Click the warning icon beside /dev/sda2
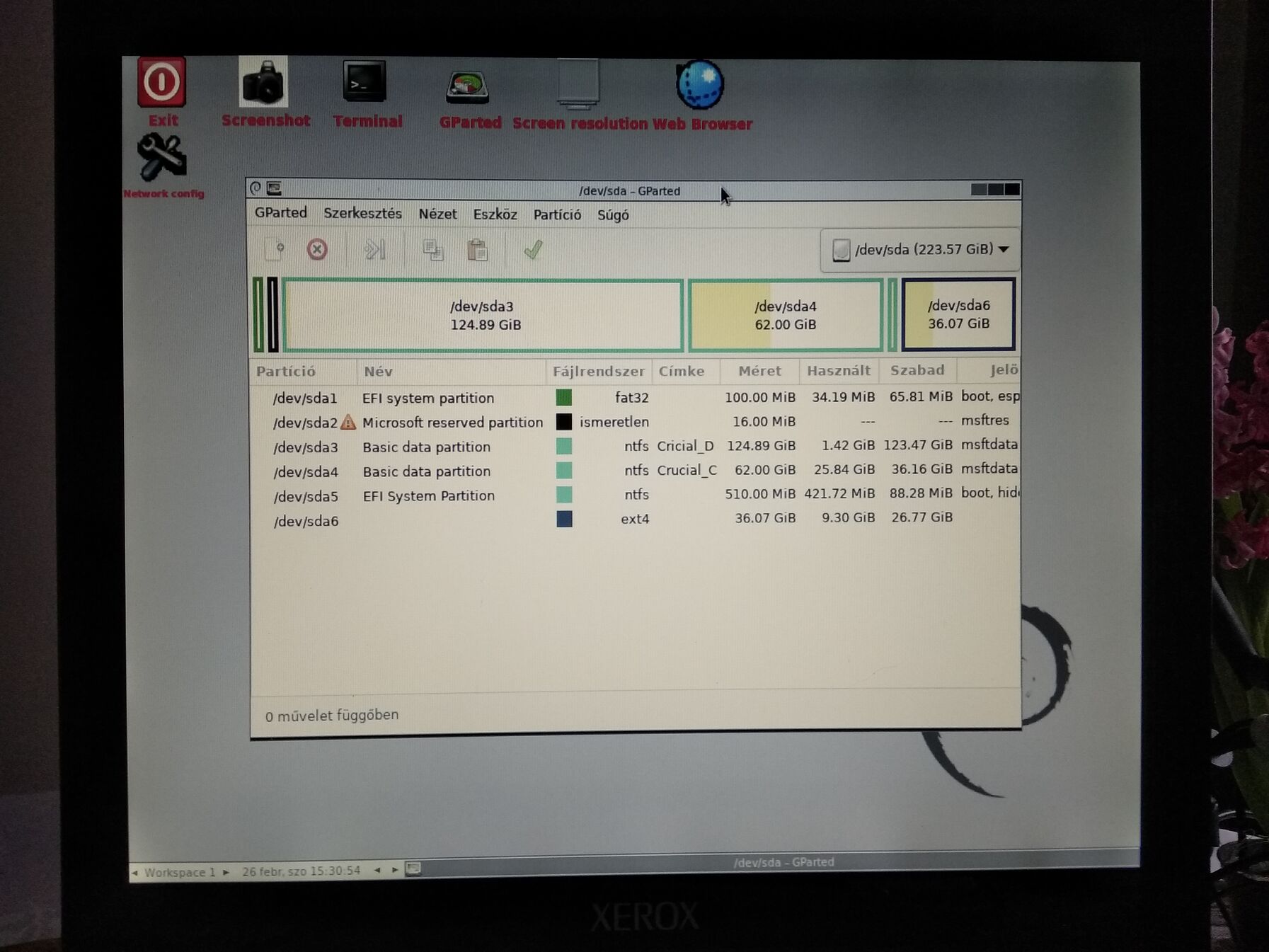 (348, 423)
